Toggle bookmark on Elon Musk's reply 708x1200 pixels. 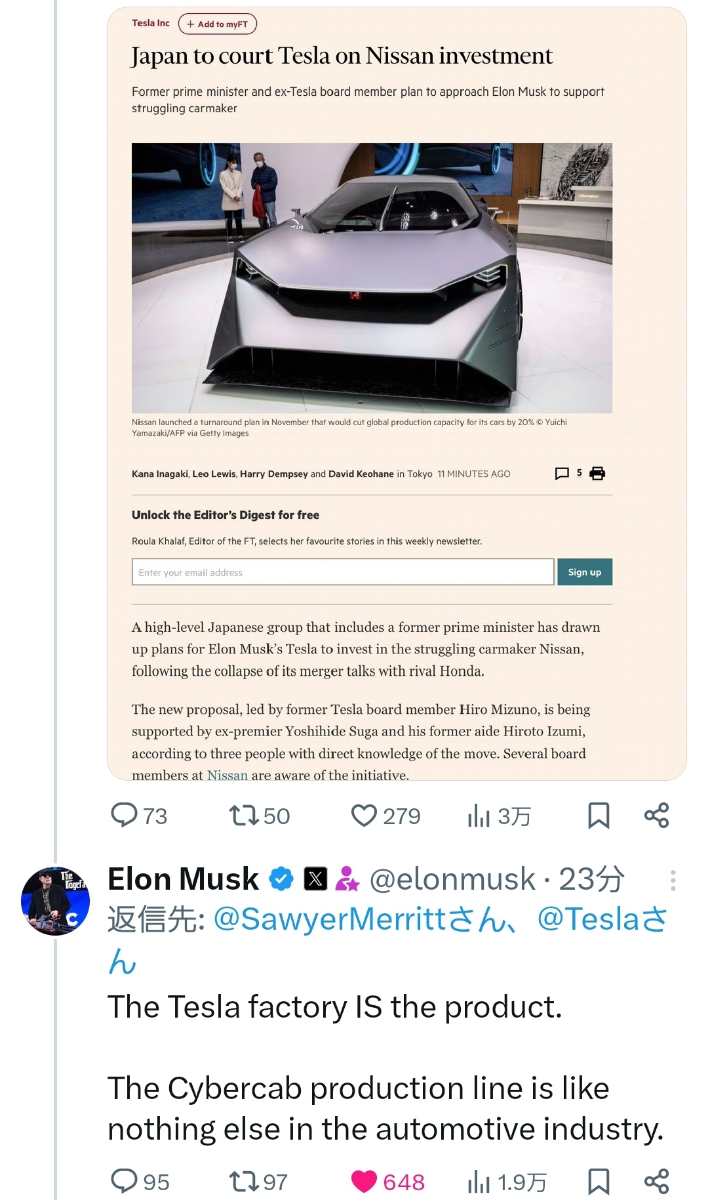(598, 1182)
